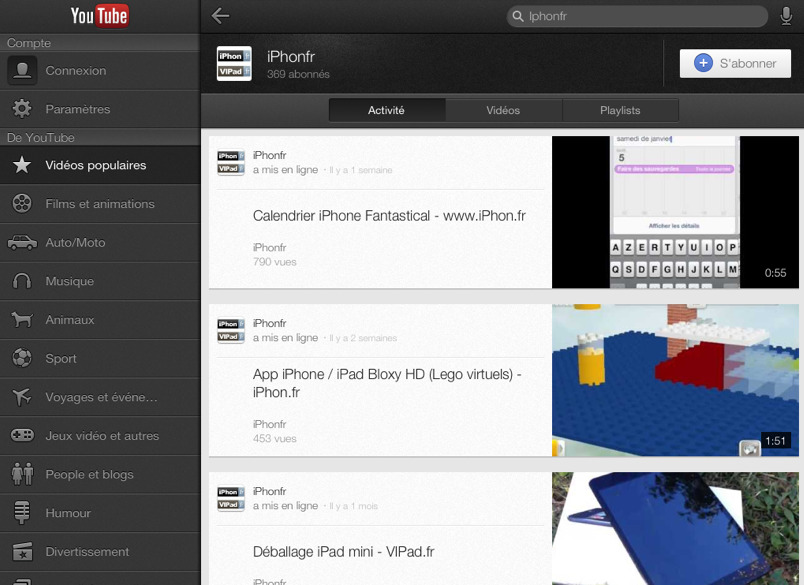Tap channel avatar on Calendrier Fantastical post

coord(231,162)
